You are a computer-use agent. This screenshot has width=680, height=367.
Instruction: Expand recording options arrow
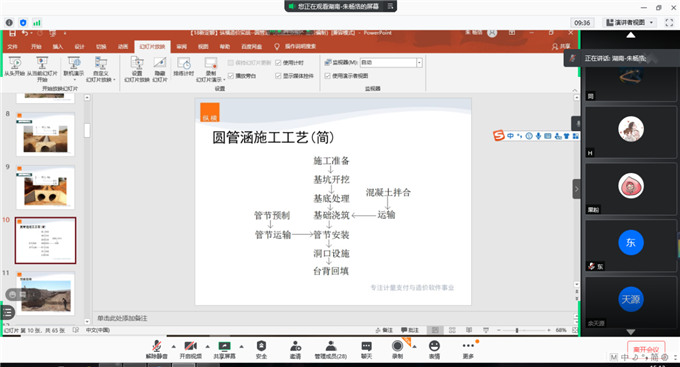pos(414,346)
